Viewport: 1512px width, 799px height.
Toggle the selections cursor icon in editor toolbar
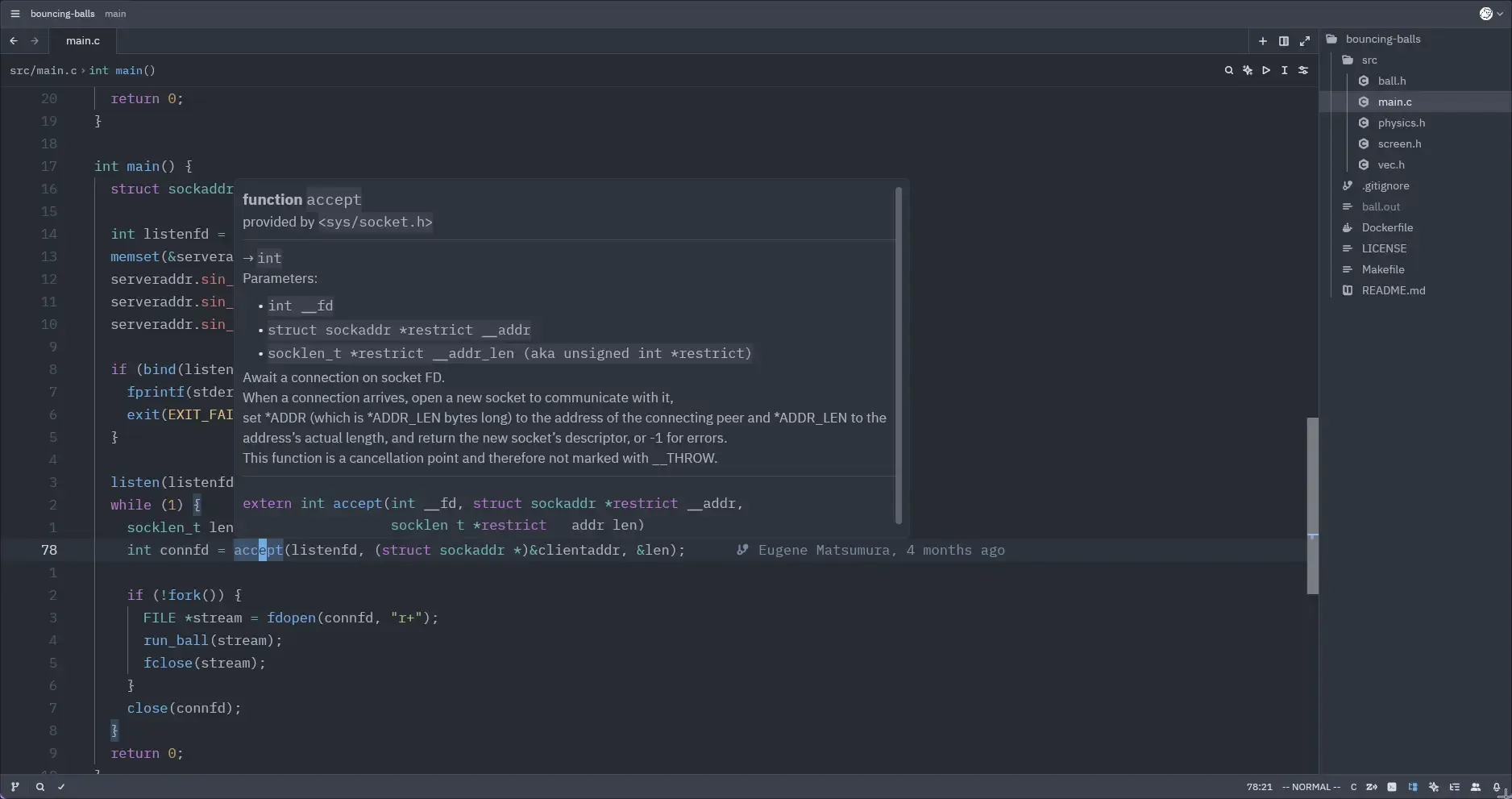[x=1285, y=70]
